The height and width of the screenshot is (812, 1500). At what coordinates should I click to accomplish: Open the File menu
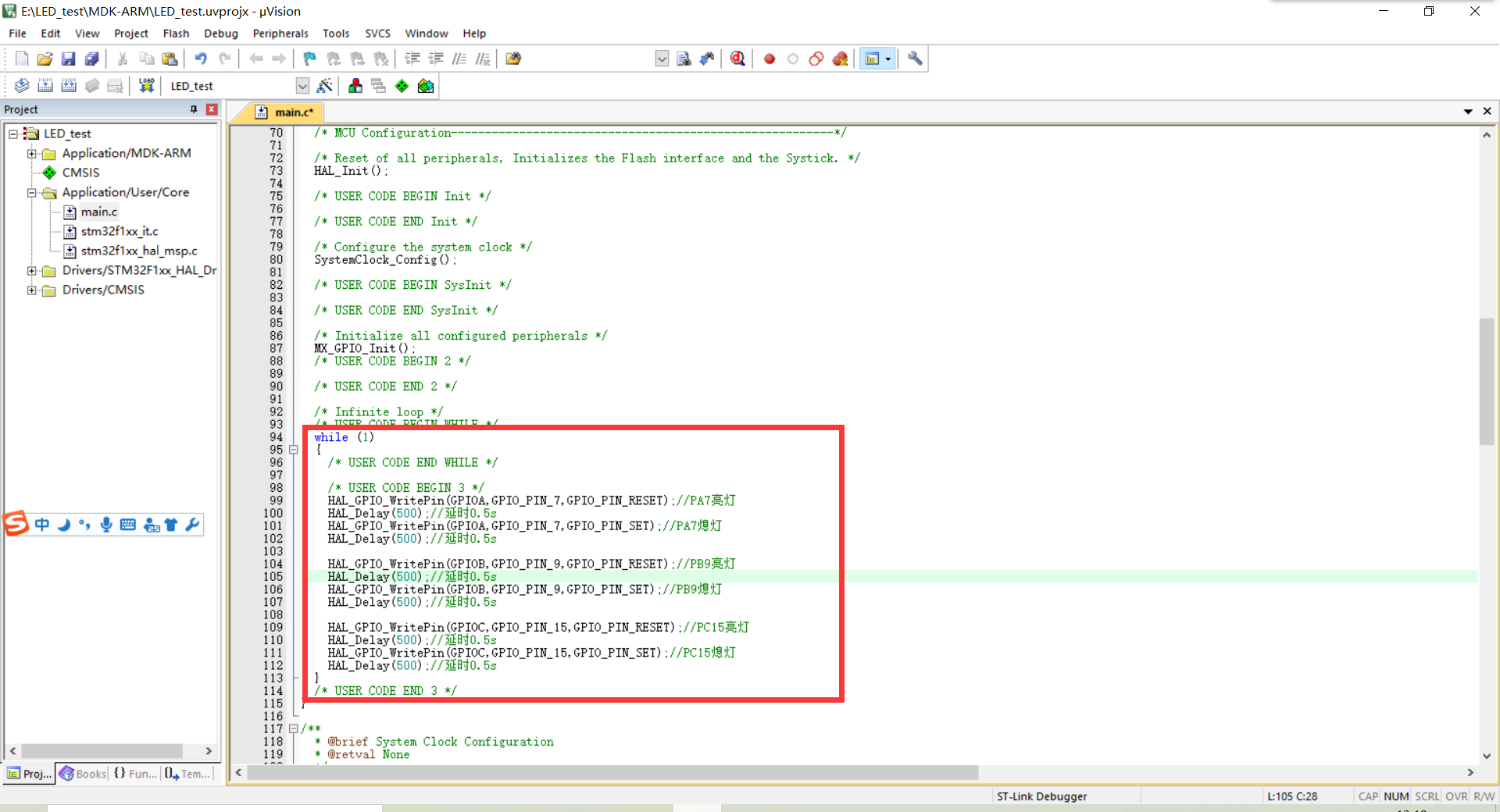[17, 34]
